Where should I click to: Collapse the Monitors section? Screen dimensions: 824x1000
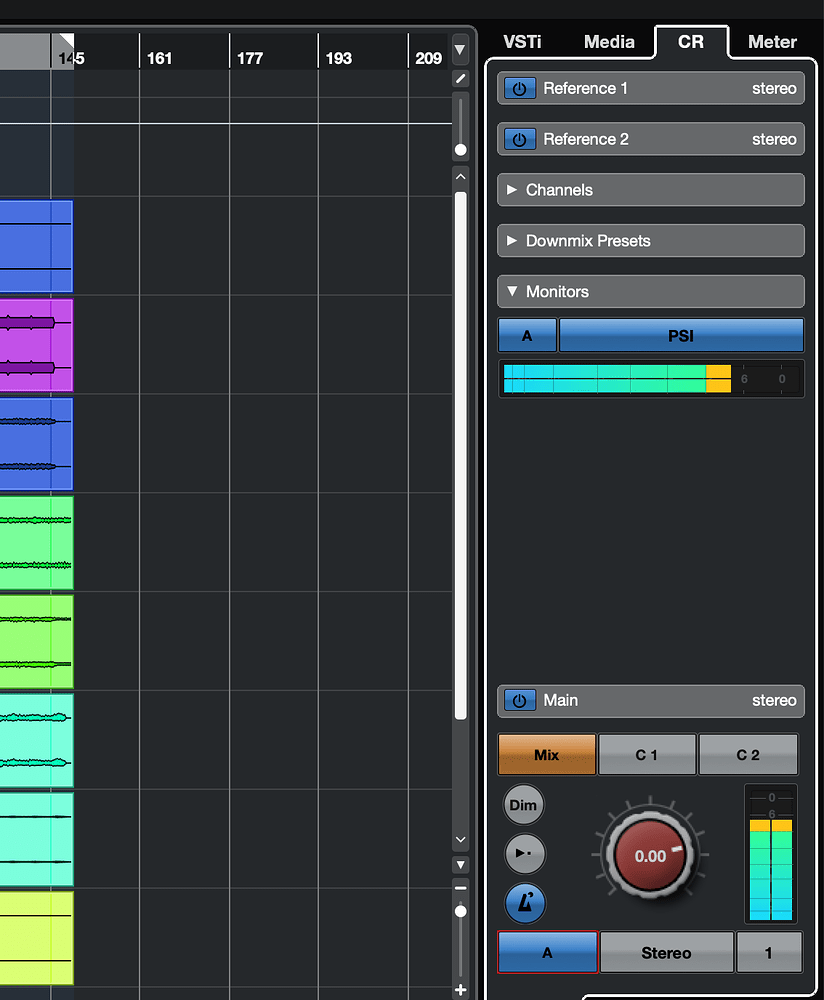coord(650,291)
